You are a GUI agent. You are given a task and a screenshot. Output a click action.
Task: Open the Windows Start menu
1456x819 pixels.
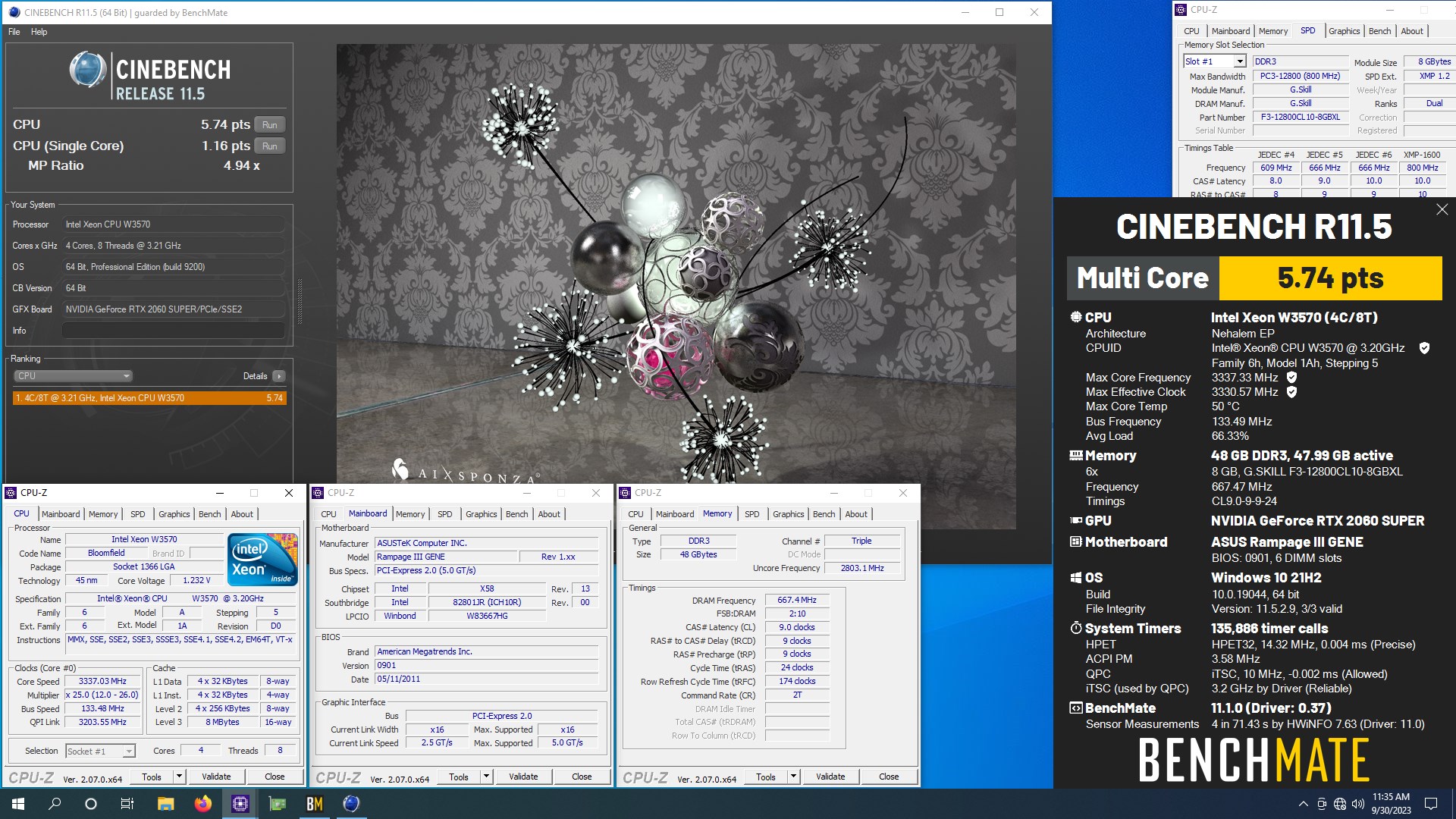tap(18, 804)
